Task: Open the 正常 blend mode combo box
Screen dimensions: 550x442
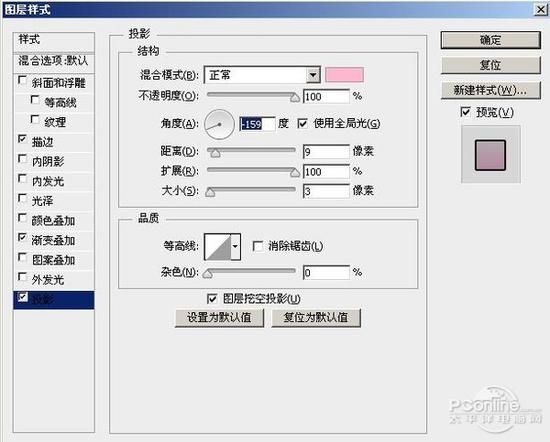Action: click(262, 75)
